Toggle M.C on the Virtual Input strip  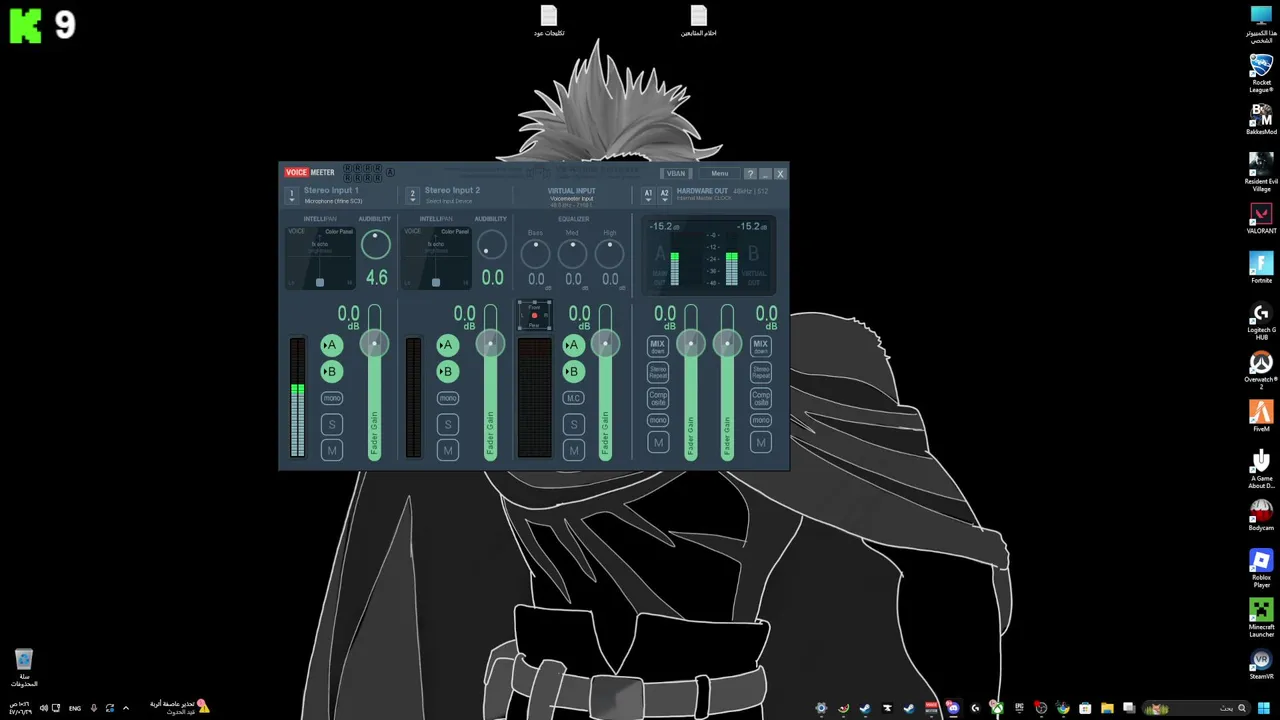point(573,398)
